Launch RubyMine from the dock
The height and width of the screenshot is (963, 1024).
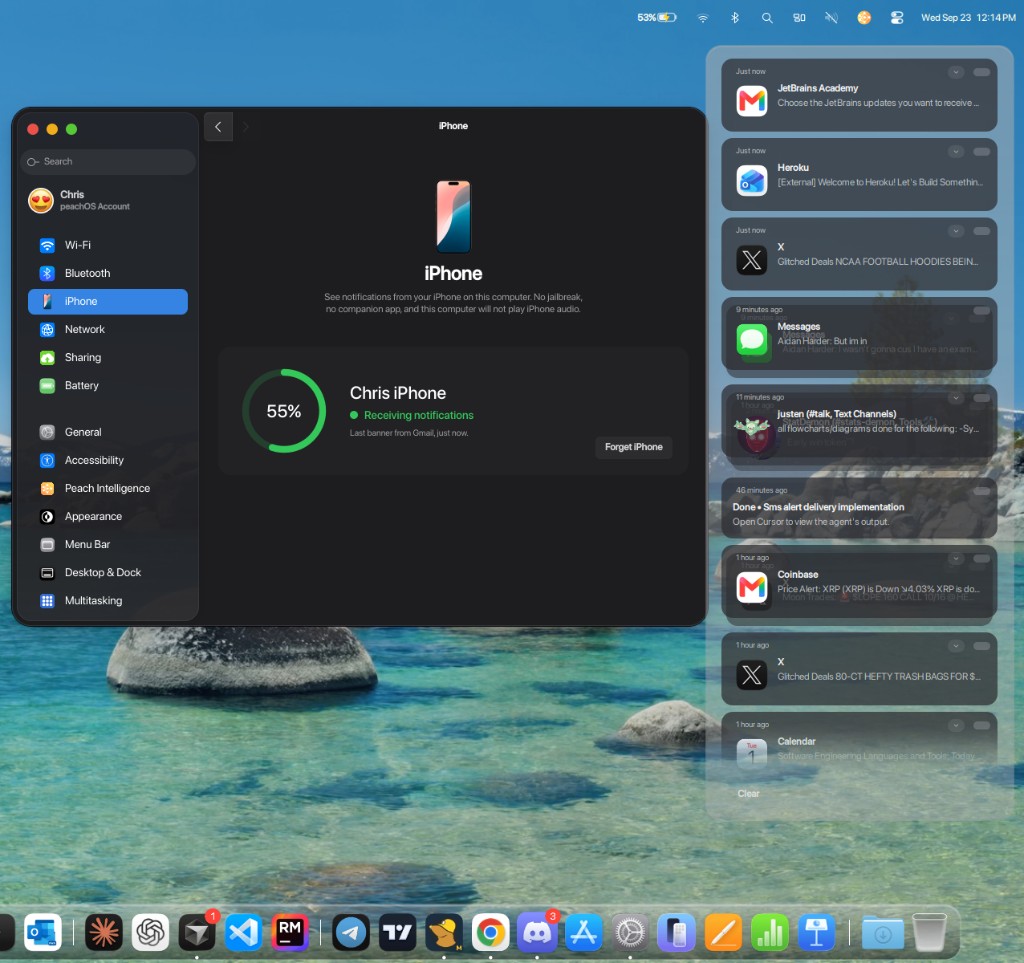click(290, 932)
